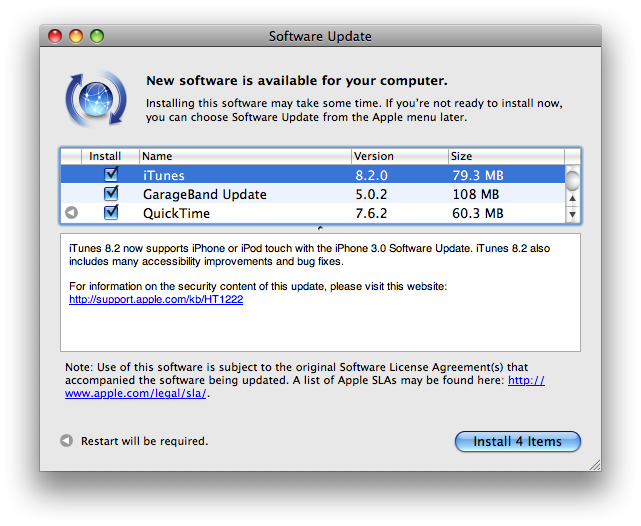Click the update list scrollbar thumb
The height and width of the screenshot is (526, 641).
(573, 180)
